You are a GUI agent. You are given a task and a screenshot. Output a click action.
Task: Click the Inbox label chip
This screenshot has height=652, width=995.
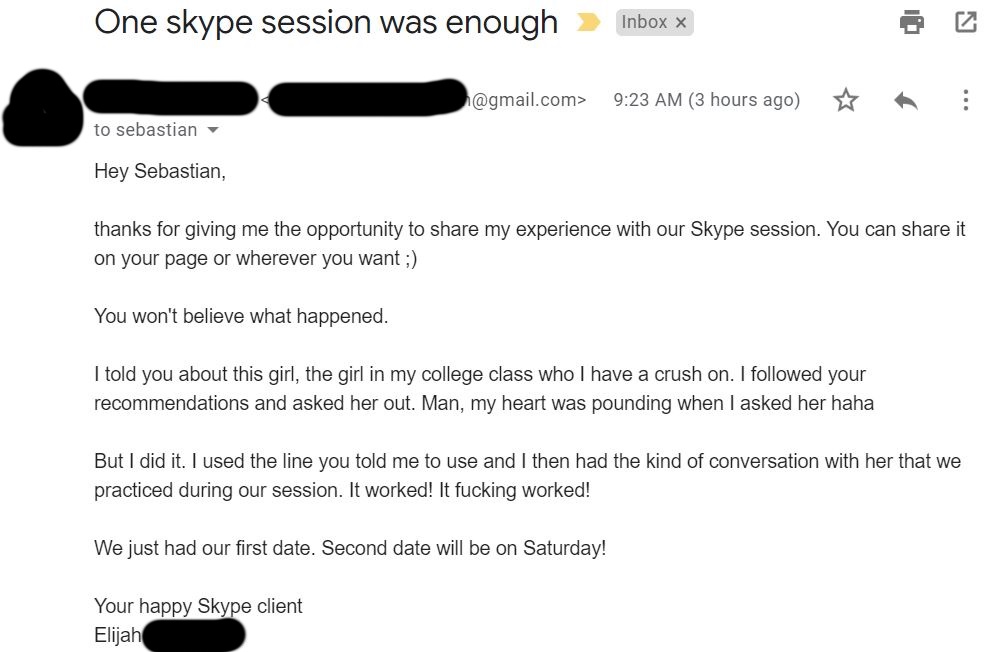[x=644, y=22]
